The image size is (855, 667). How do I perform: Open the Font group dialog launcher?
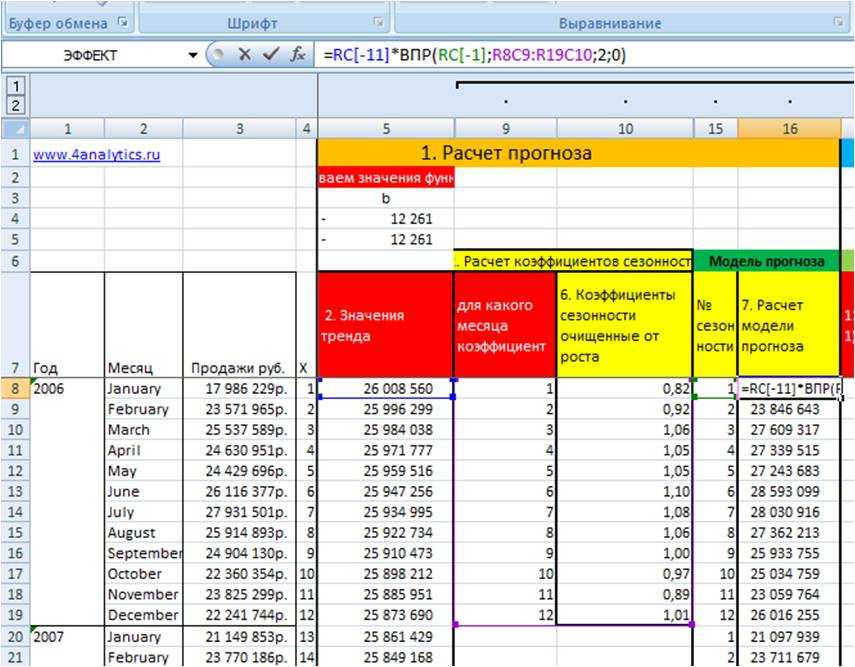pyautogui.click(x=378, y=22)
